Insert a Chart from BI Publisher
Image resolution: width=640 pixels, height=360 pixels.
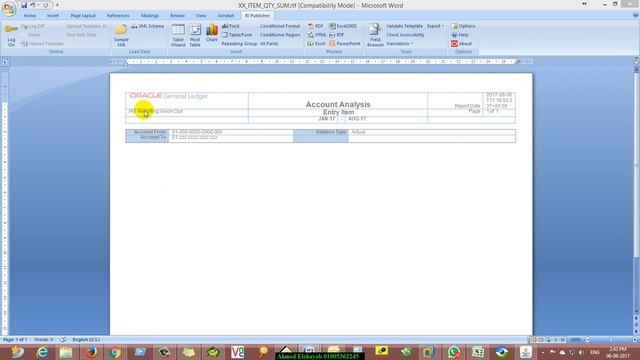tap(211, 33)
